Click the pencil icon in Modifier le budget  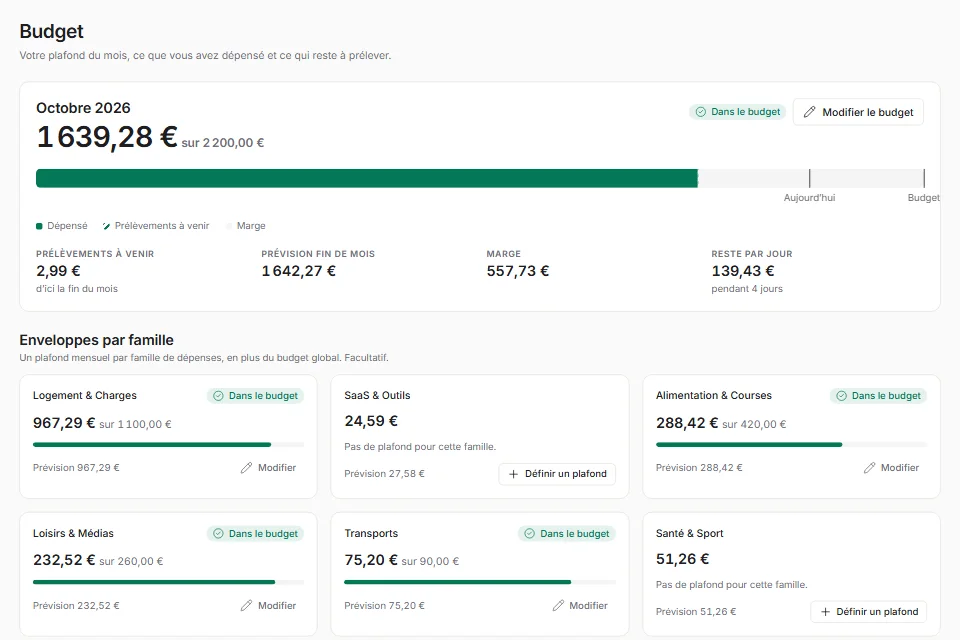click(809, 112)
